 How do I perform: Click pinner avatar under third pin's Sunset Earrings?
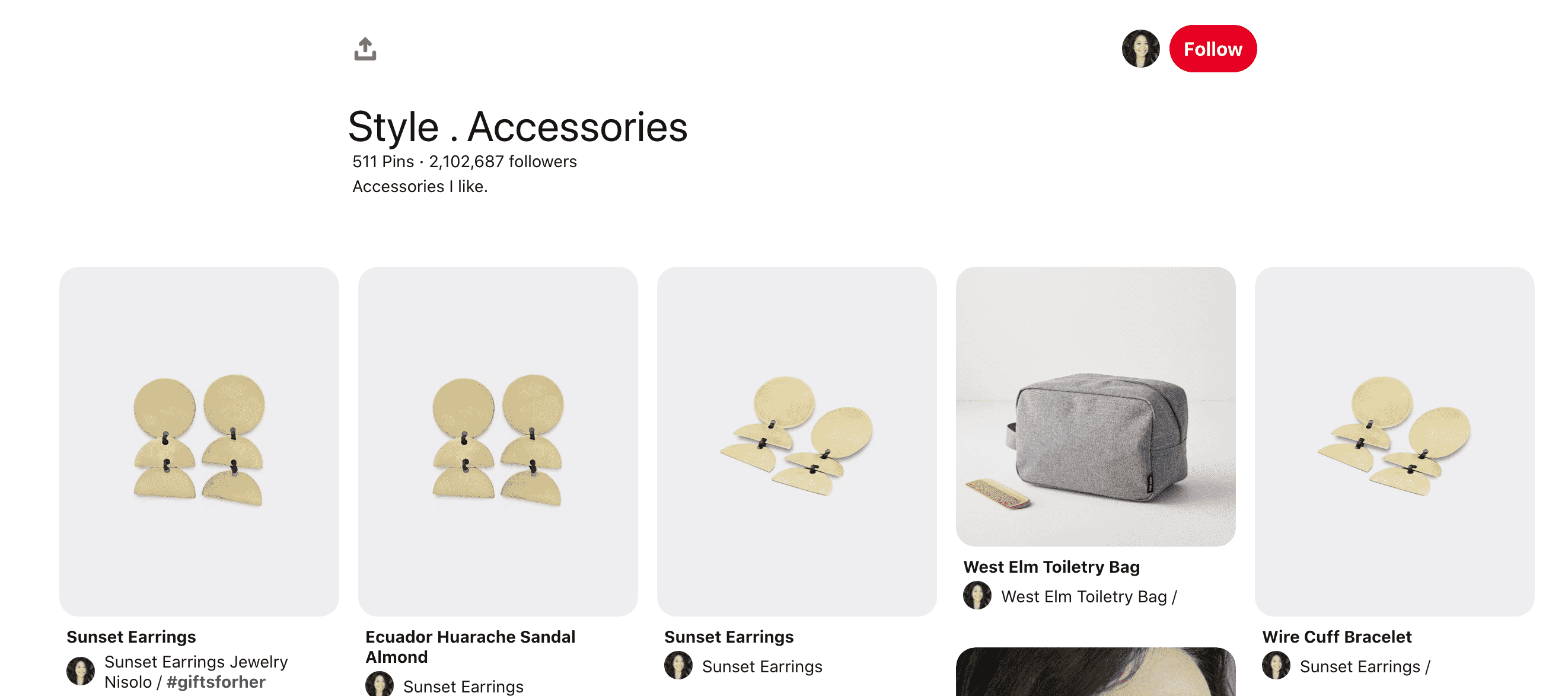[678, 666]
